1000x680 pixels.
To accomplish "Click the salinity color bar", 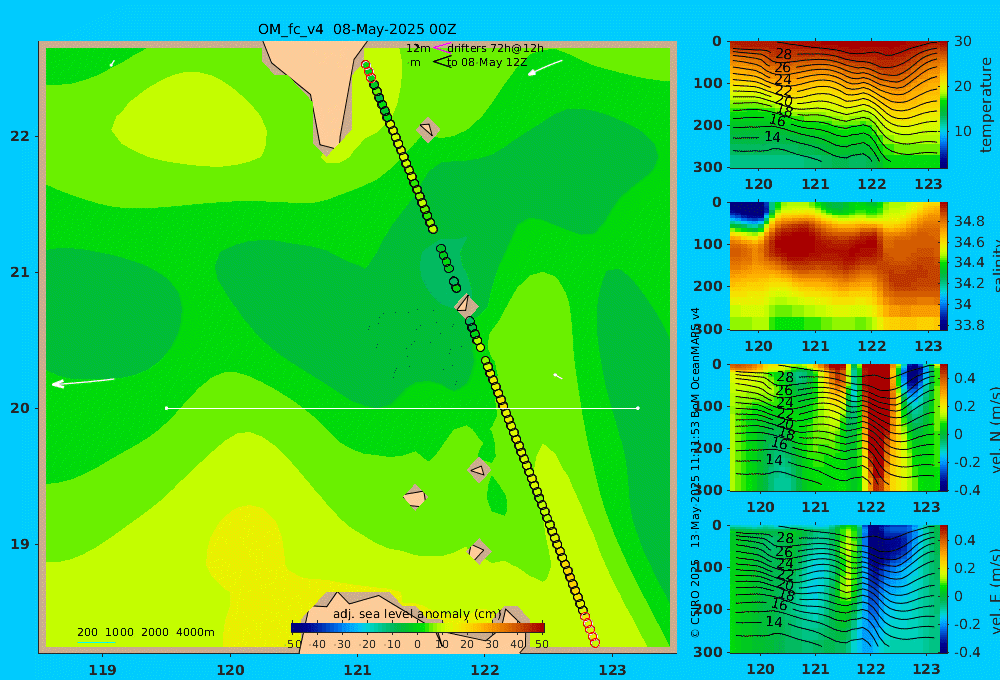I will pos(944,266).
